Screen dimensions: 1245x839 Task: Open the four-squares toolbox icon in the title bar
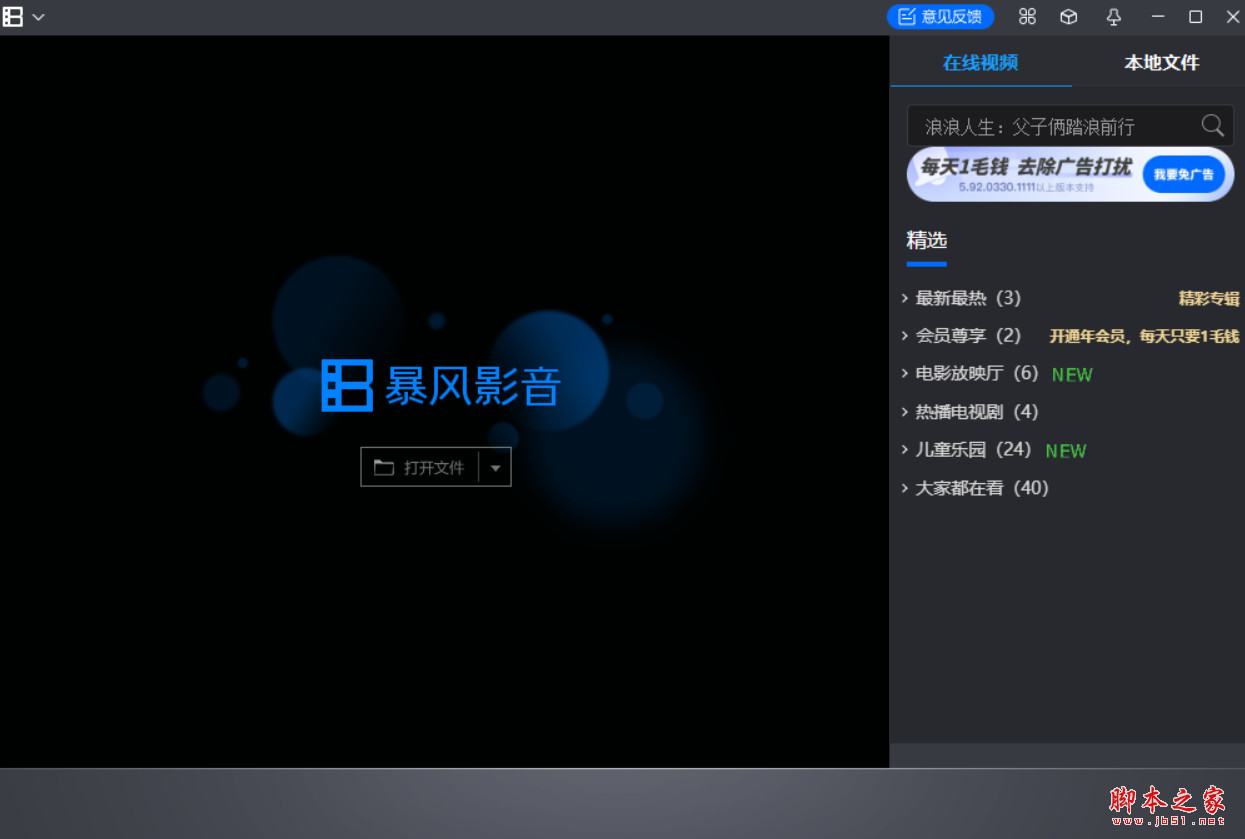(1027, 16)
